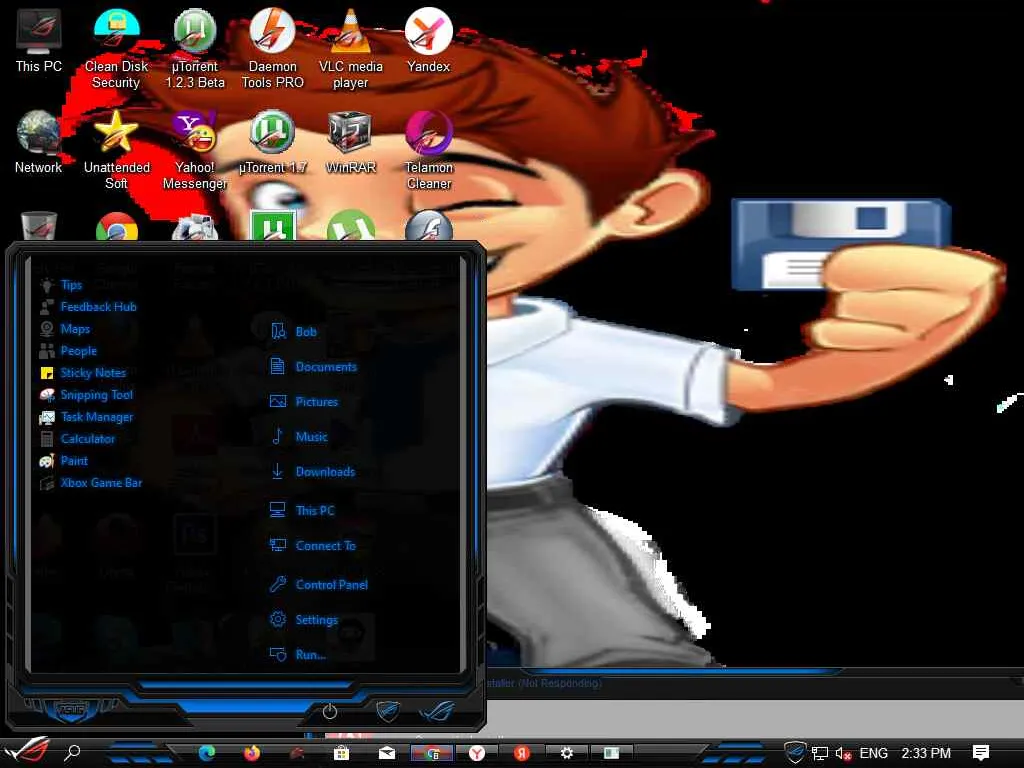The image size is (1024, 768).
Task: Select Recycle Bin desktop icon
Action: click(39, 226)
